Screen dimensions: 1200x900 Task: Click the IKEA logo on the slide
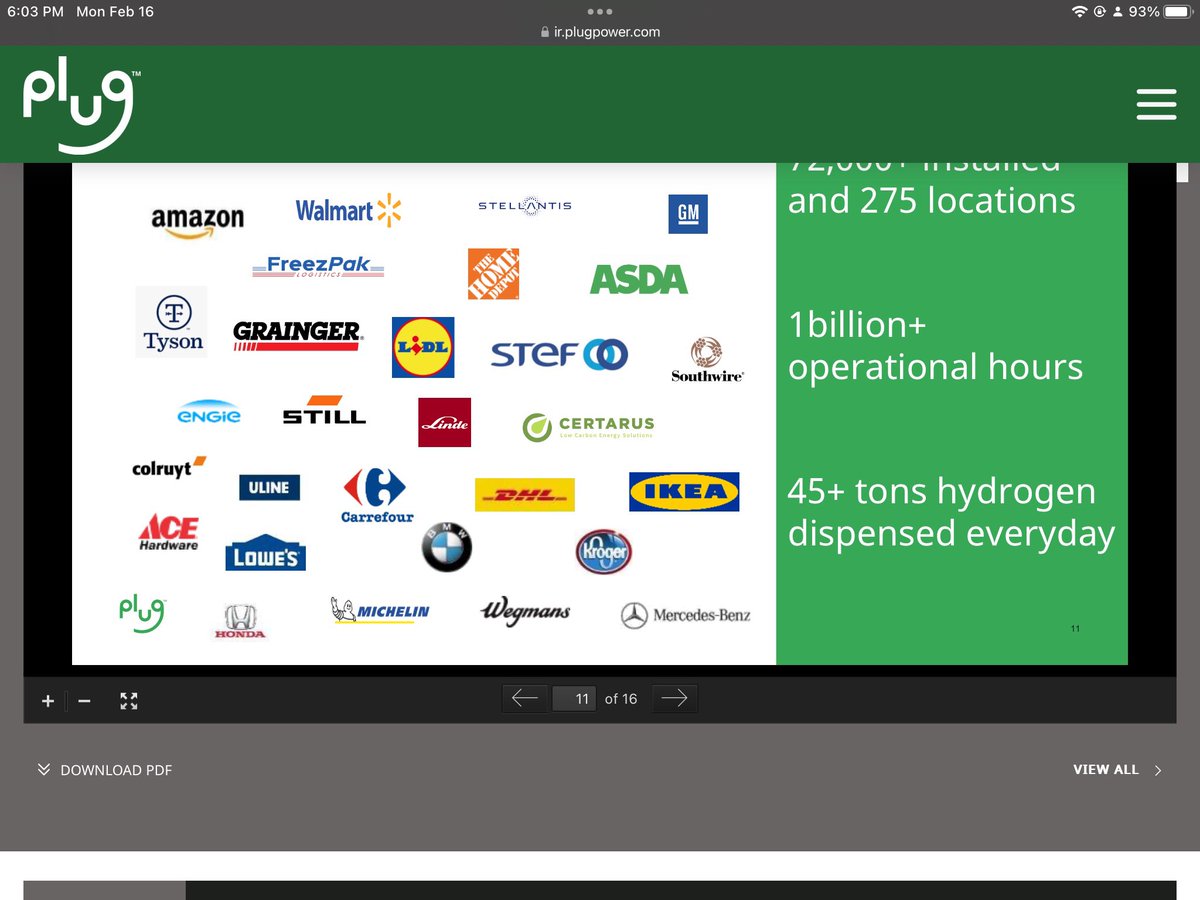(x=684, y=491)
